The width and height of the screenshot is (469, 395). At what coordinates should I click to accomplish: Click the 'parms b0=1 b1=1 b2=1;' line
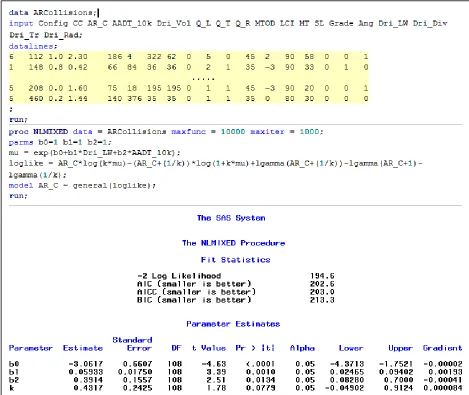pos(60,142)
